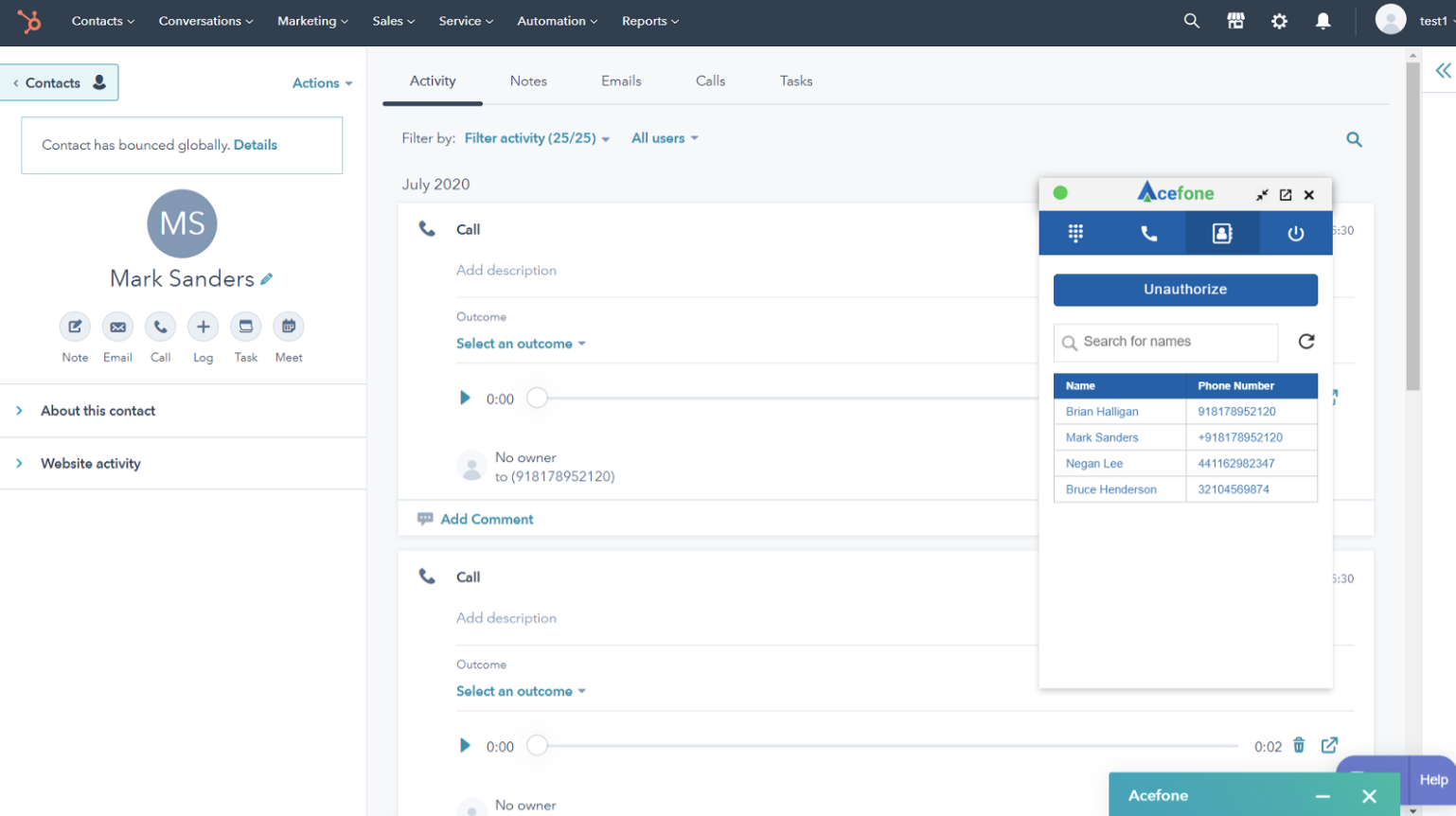1456x816 pixels.
Task: Click the Note icon under Mark Sanders
Action: 75,327
